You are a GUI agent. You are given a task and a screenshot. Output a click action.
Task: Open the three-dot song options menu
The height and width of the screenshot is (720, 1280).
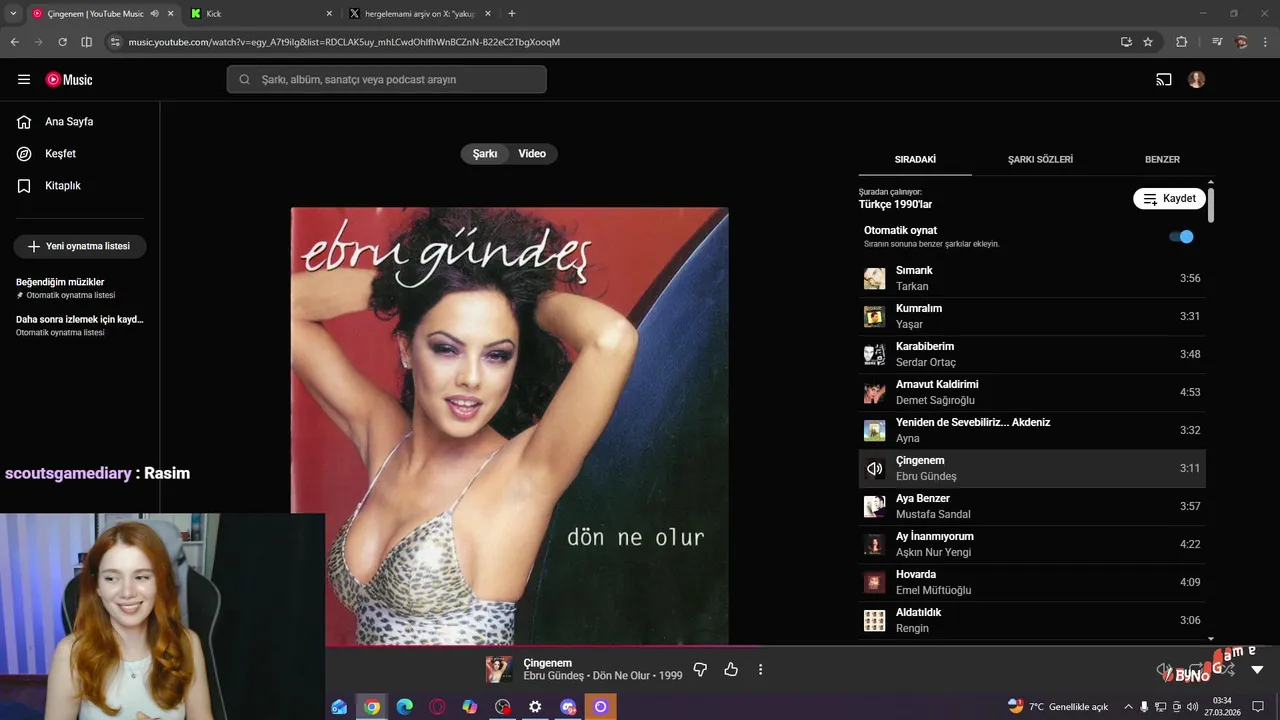(760, 669)
